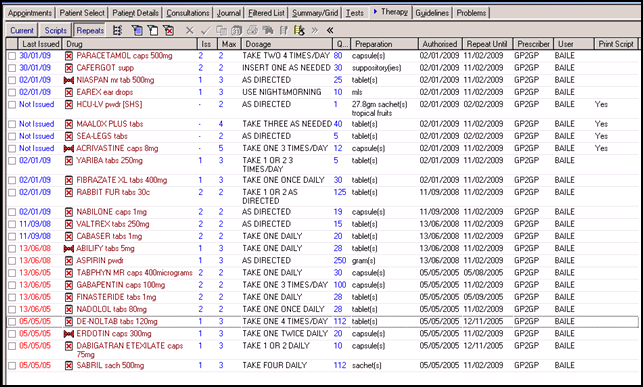Click the Prescriber column header
643x387 pixels.
(x=533, y=44)
